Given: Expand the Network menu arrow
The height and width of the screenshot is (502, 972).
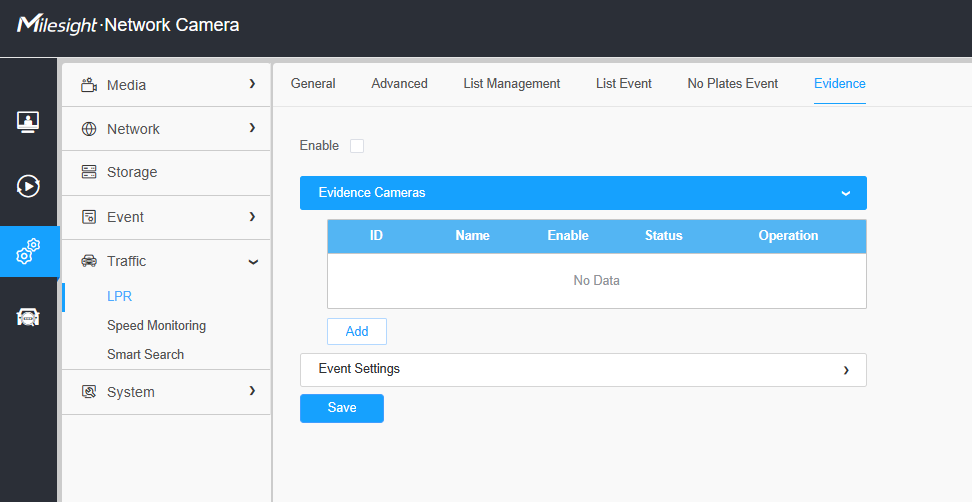Looking at the screenshot, I should tap(252, 127).
